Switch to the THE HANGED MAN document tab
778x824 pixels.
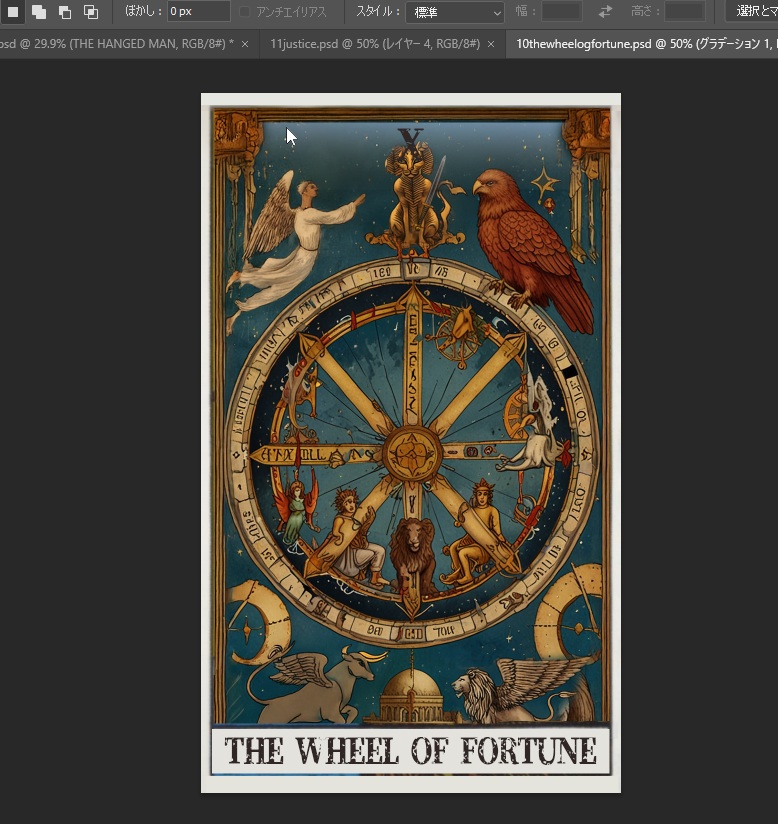coord(115,45)
